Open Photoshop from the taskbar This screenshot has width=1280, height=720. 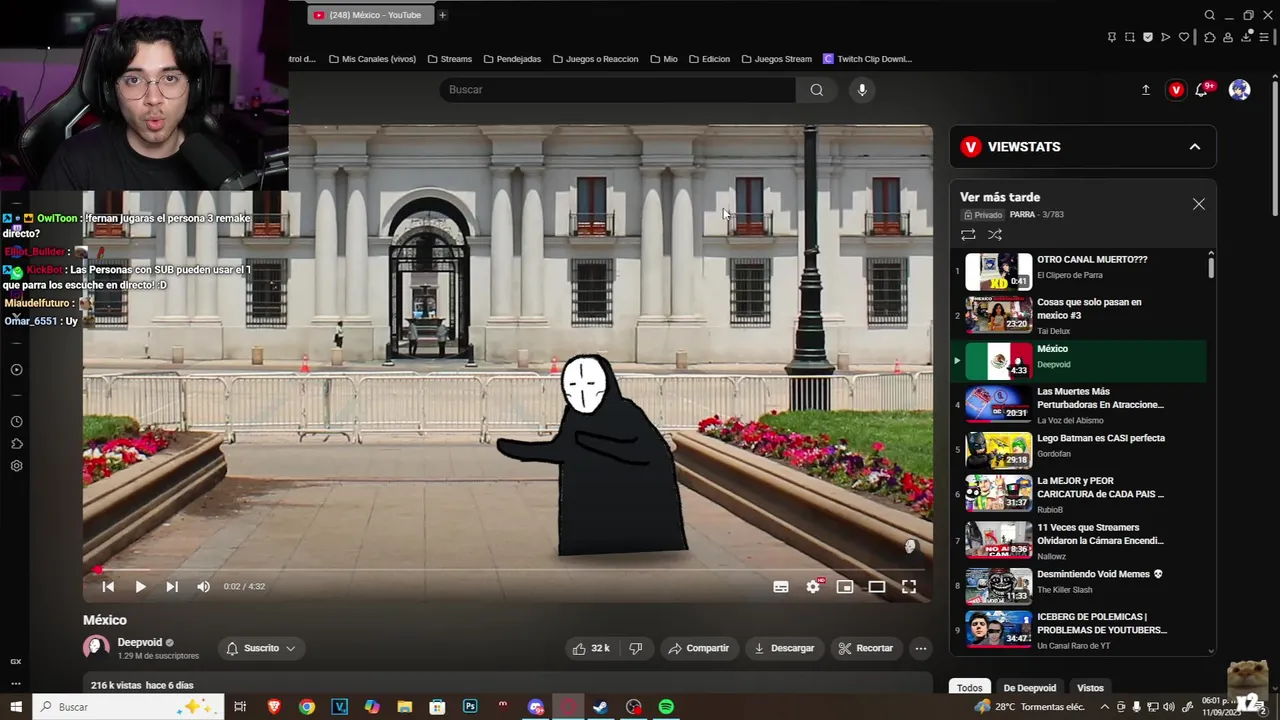point(470,707)
